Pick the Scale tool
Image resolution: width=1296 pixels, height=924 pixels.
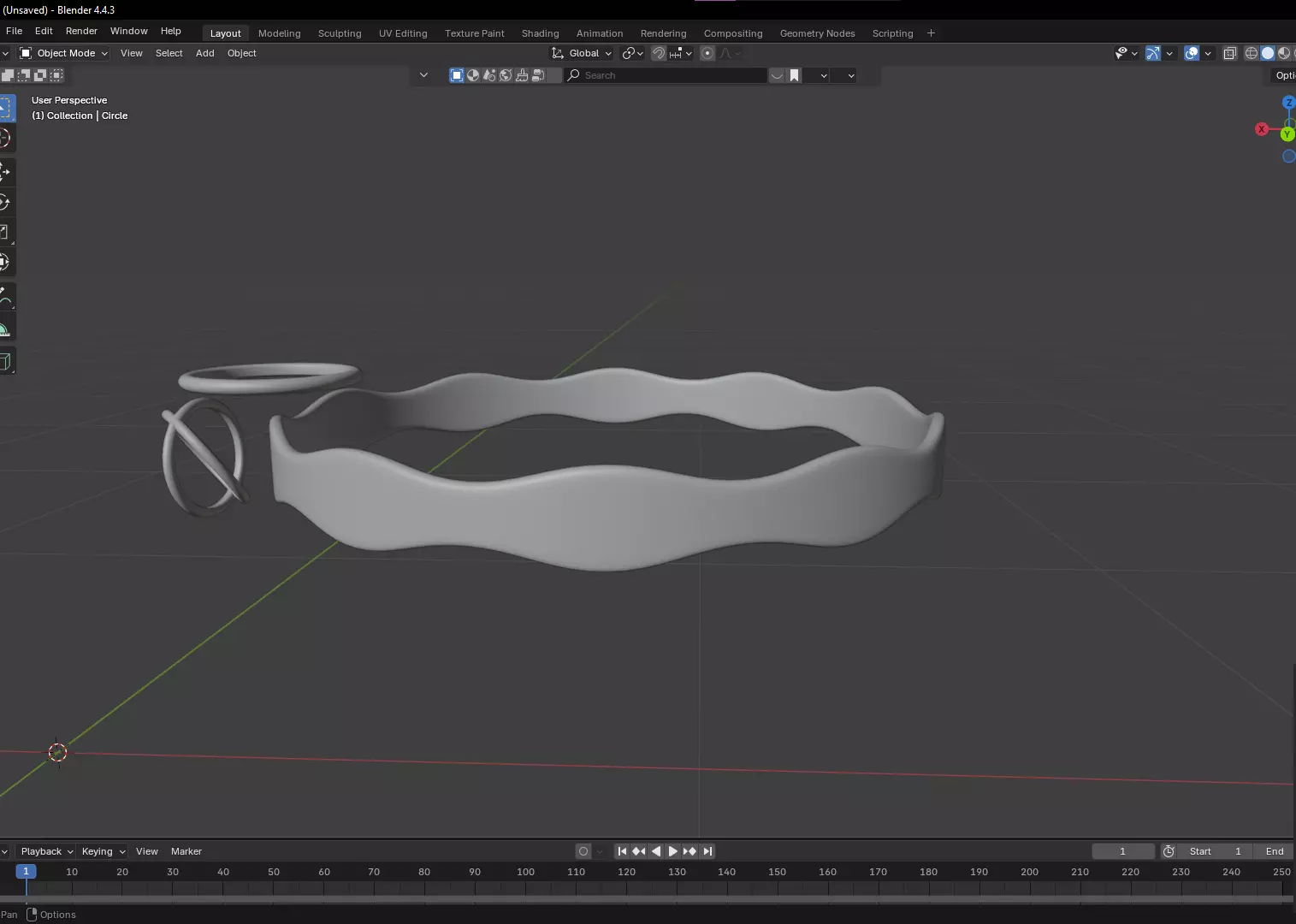click(x=7, y=232)
